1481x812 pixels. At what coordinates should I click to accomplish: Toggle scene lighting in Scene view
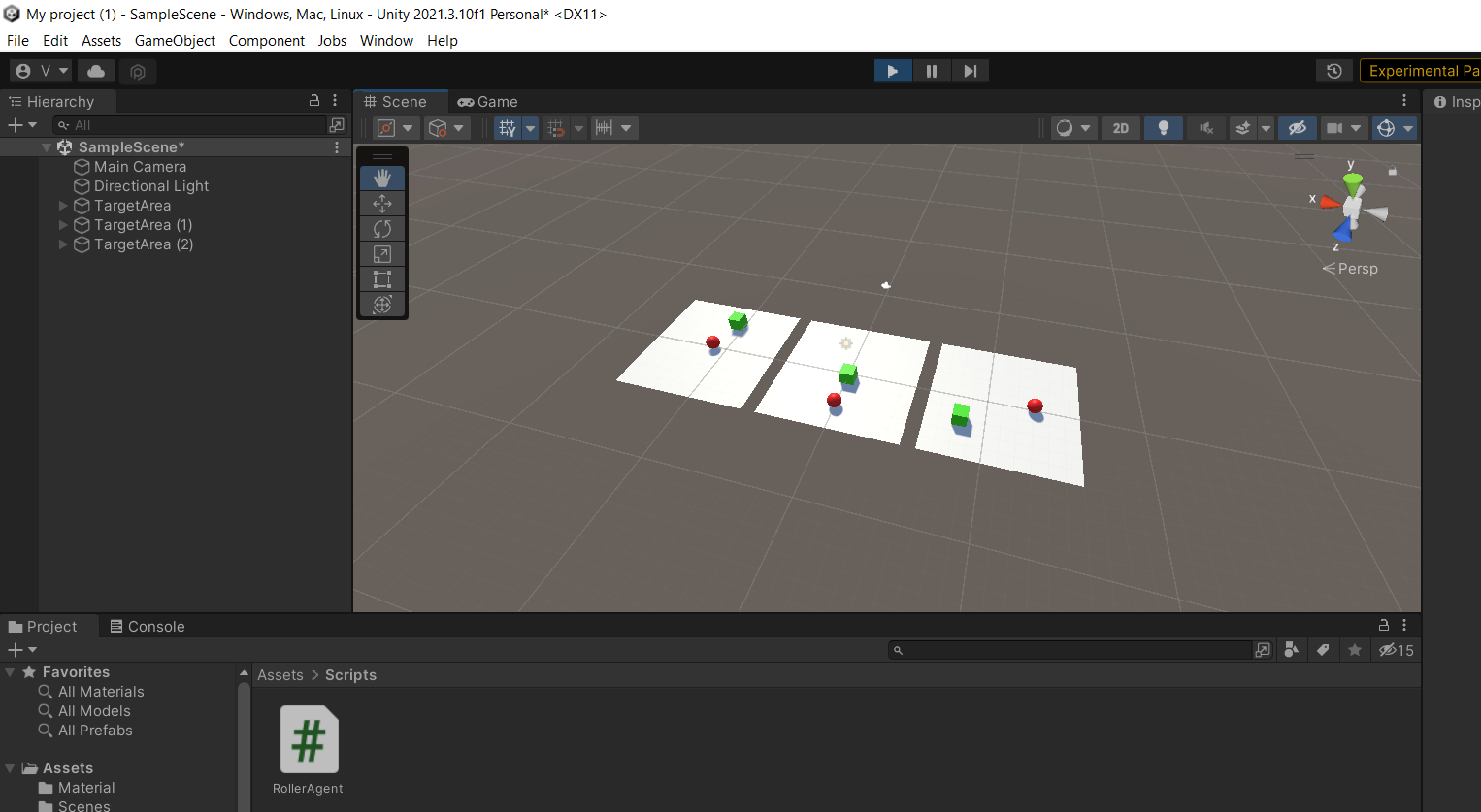(x=1164, y=127)
